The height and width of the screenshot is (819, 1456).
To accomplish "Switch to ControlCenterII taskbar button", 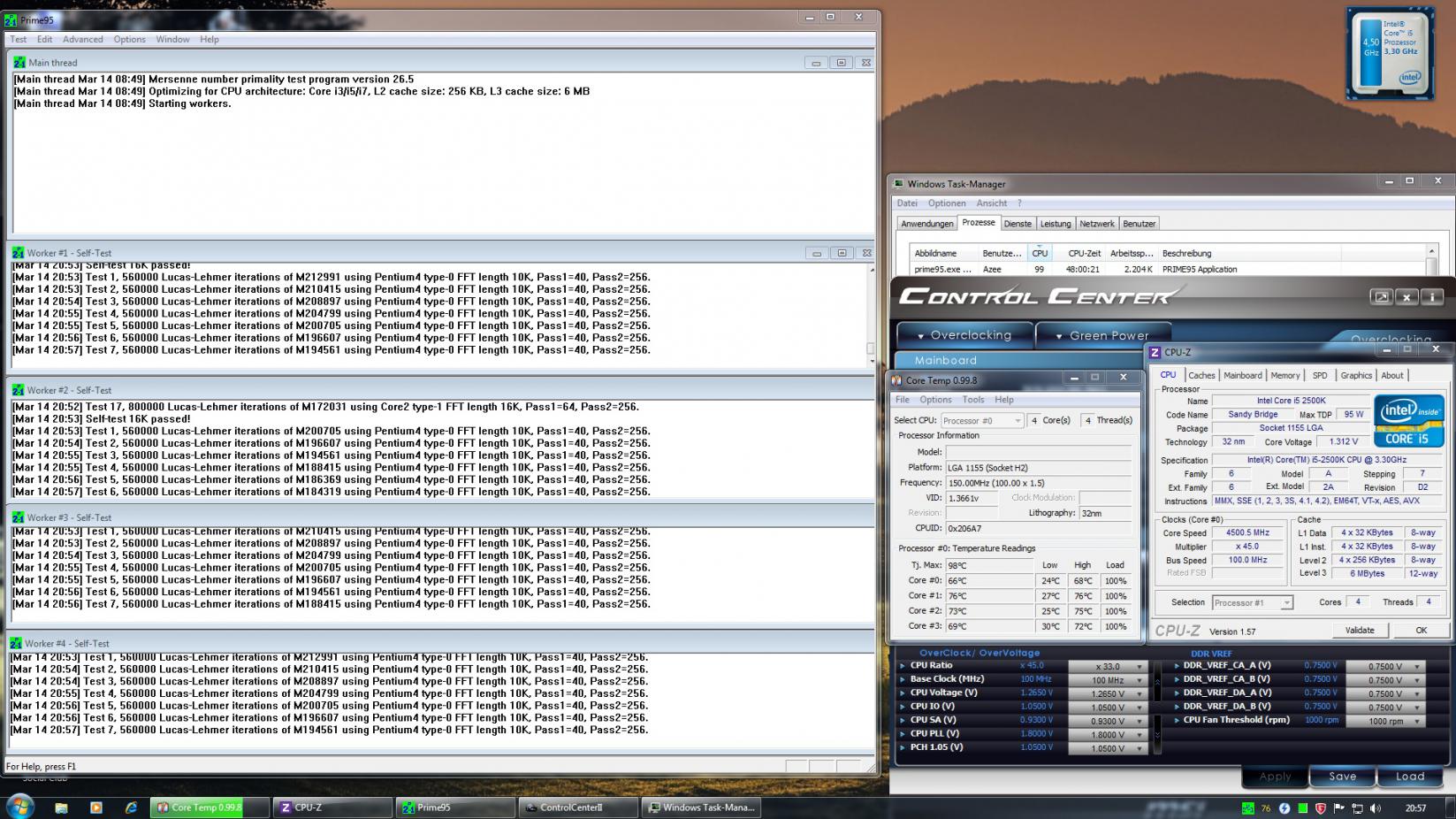I will tap(578, 808).
